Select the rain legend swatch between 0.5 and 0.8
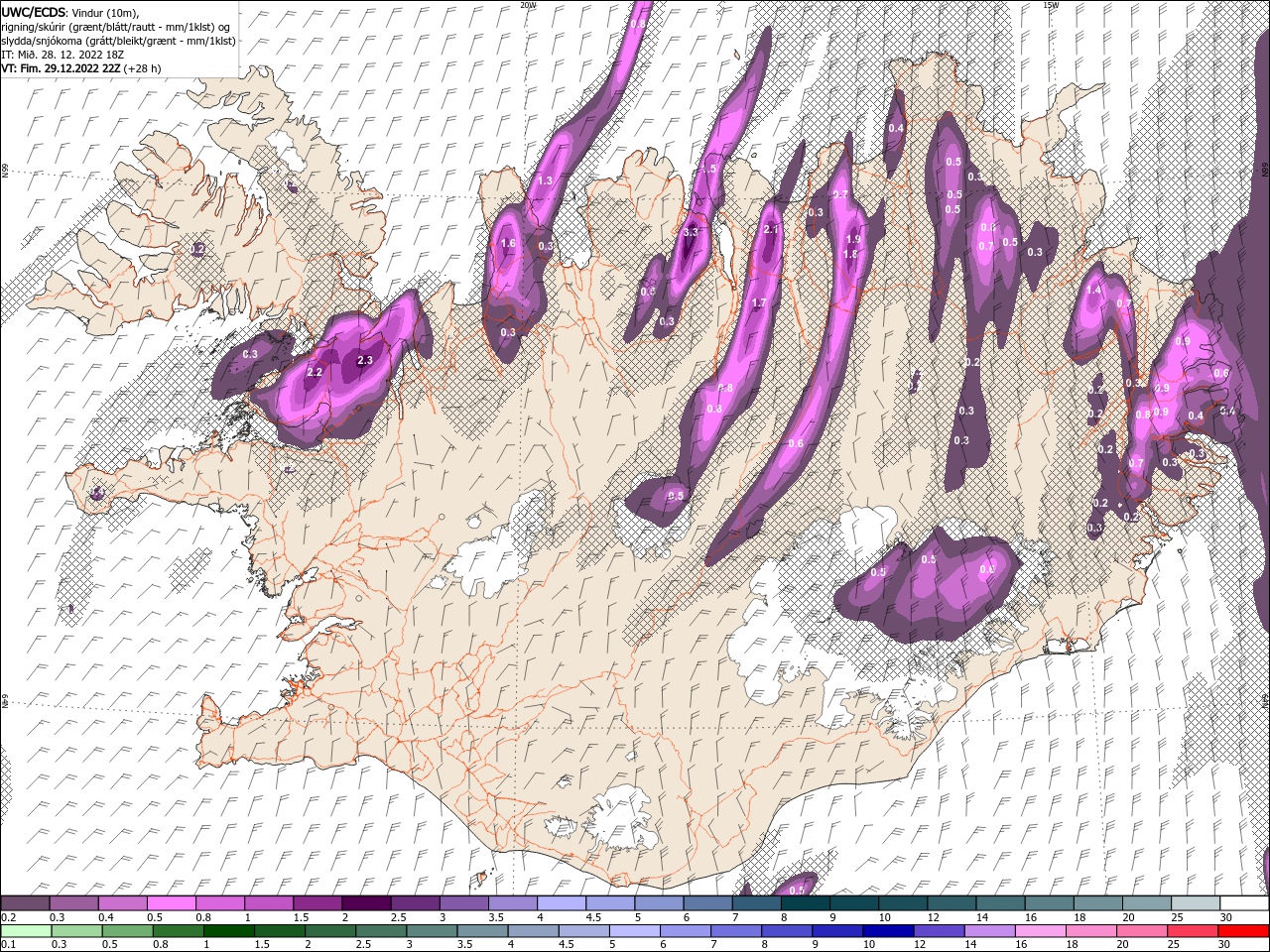1270x952 pixels. click(128, 931)
